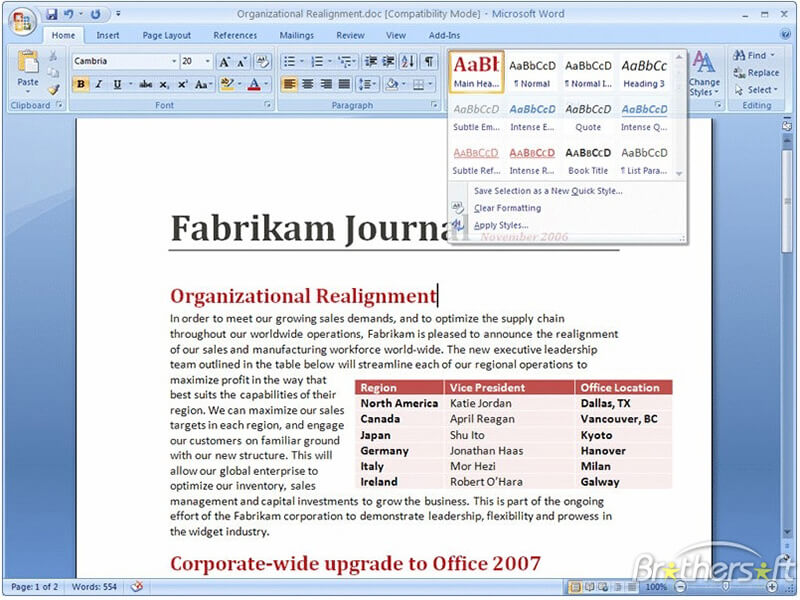The width and height of the screenshot is (800, 600).
Task: Toggle paragraph marks with the Show/Hide icon
Action: 427,61
